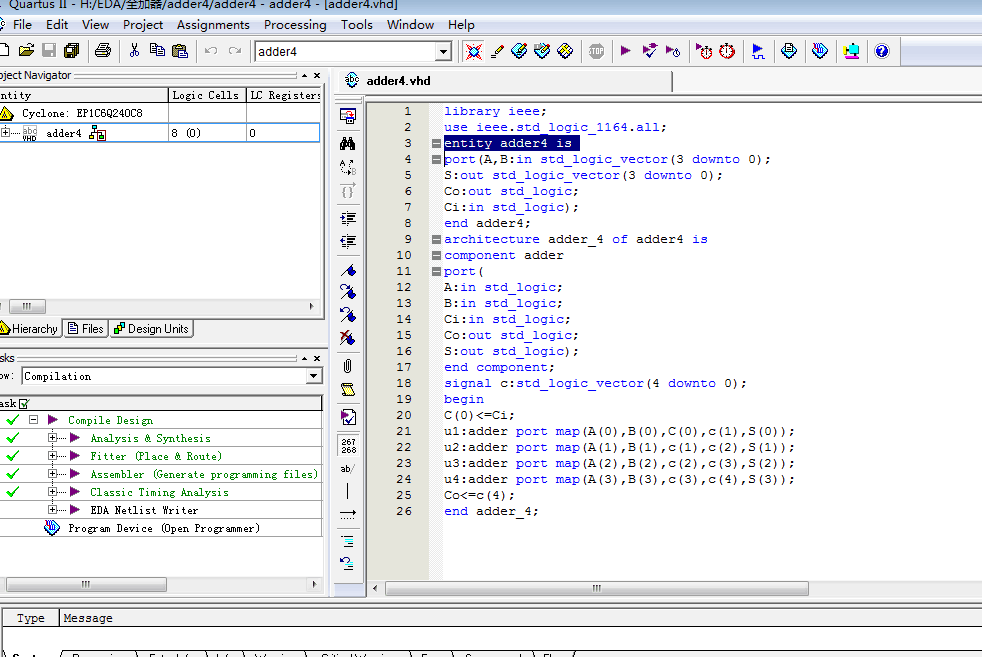Open the compilation report toolbar icon
Viewport: 982px width, 657px height.
[789, 51]
